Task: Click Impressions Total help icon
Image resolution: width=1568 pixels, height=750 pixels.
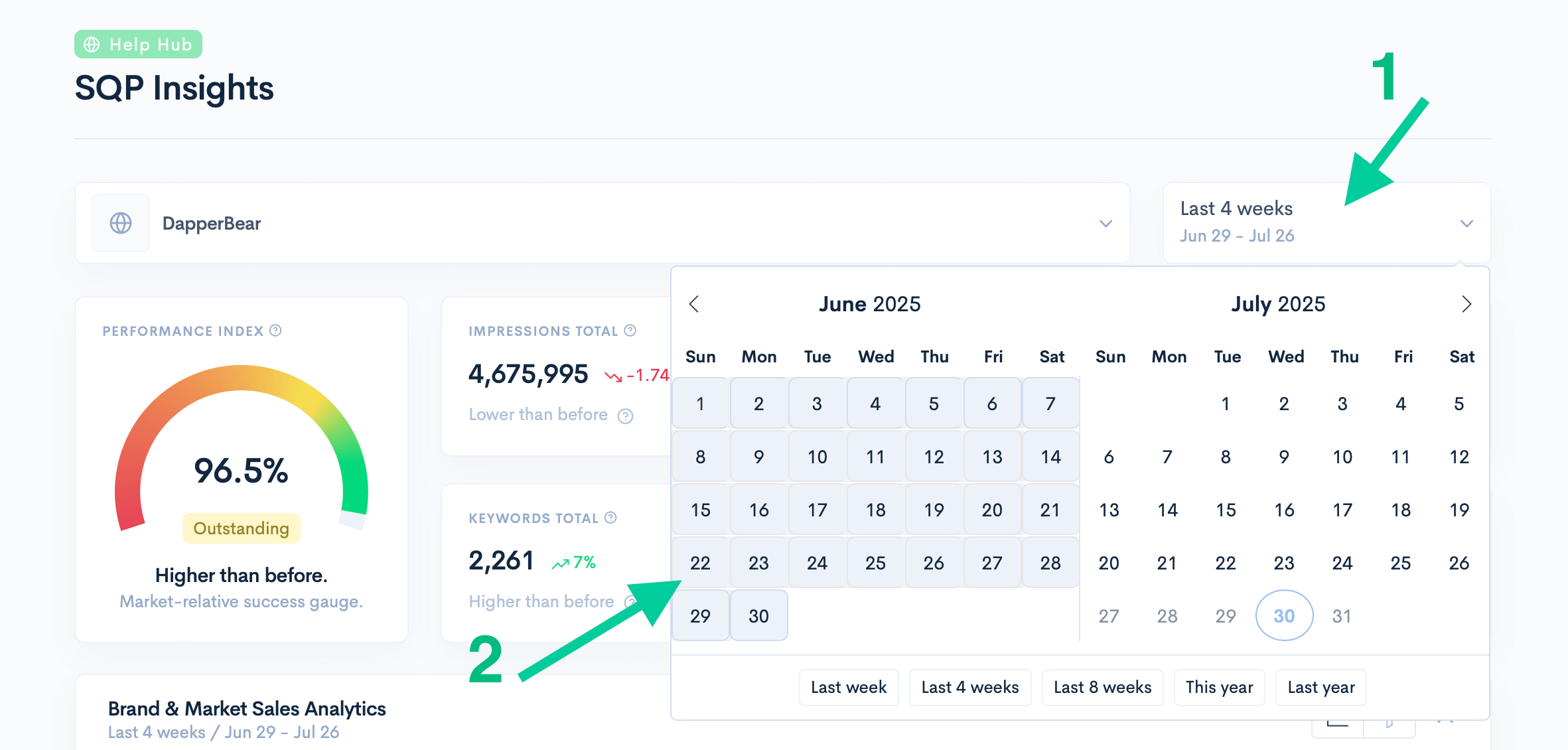Action: 630,331
